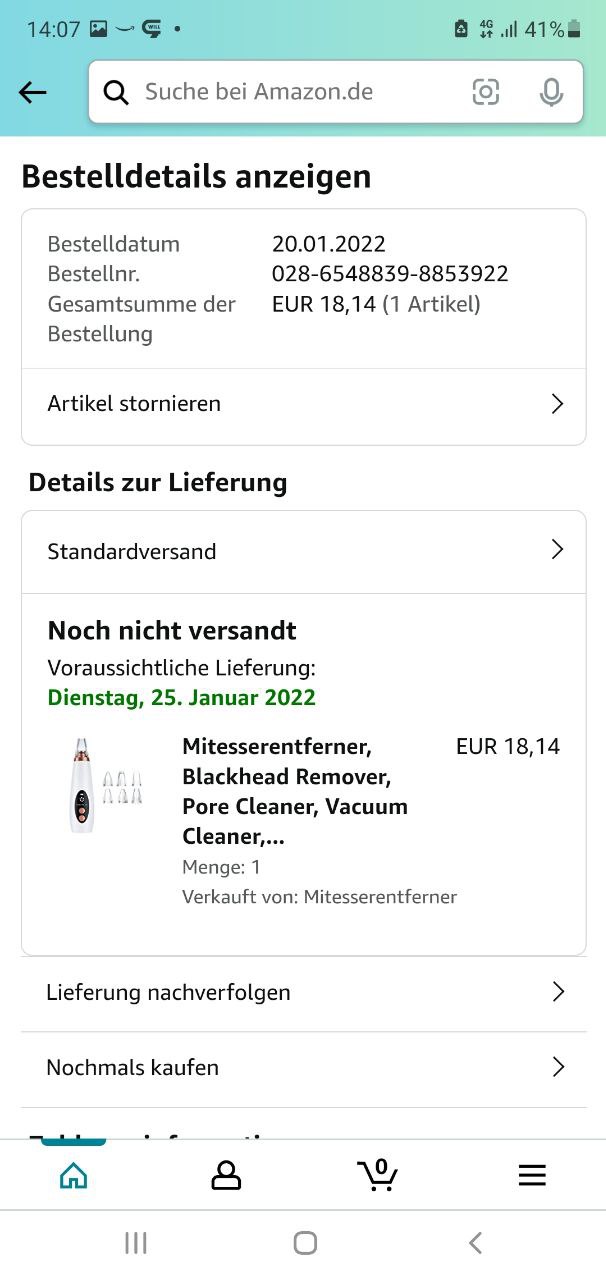Image resolution: width=606 pixels, height=1280 pixels.
Task: Tap the microphone voice search icon
Action: [550, 93]
